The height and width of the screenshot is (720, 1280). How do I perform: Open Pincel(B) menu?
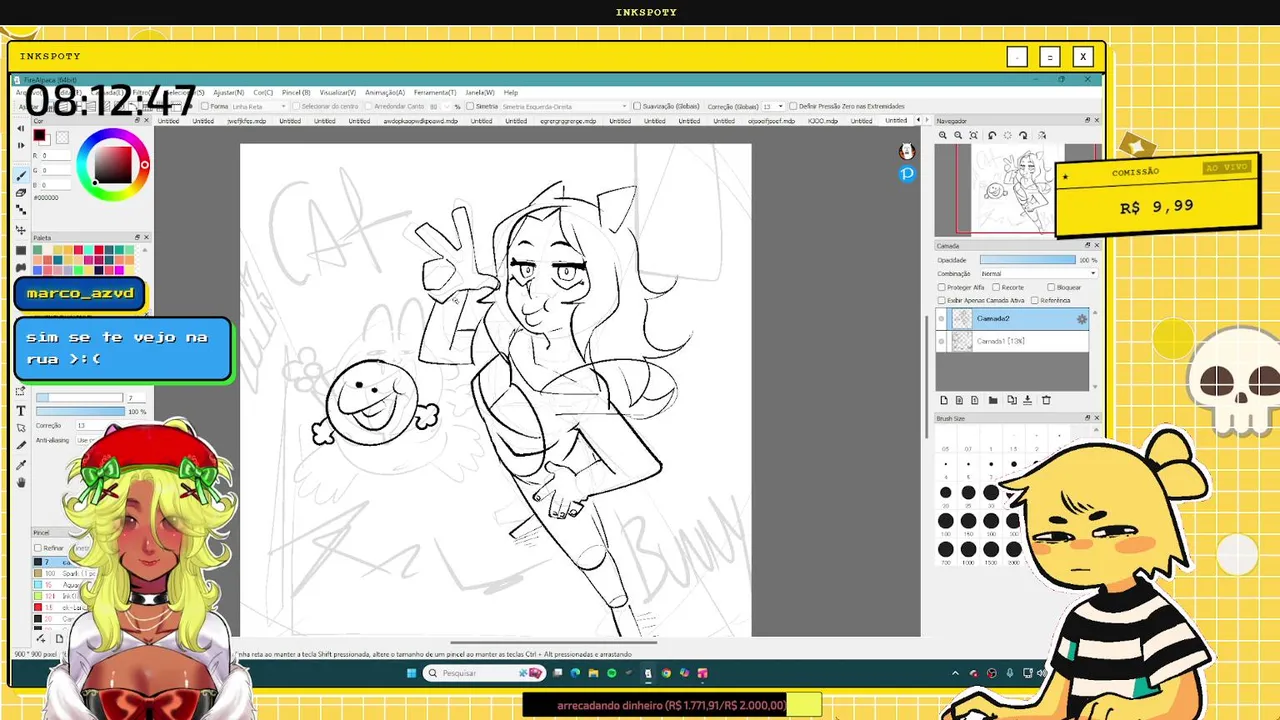pos(296,92)
